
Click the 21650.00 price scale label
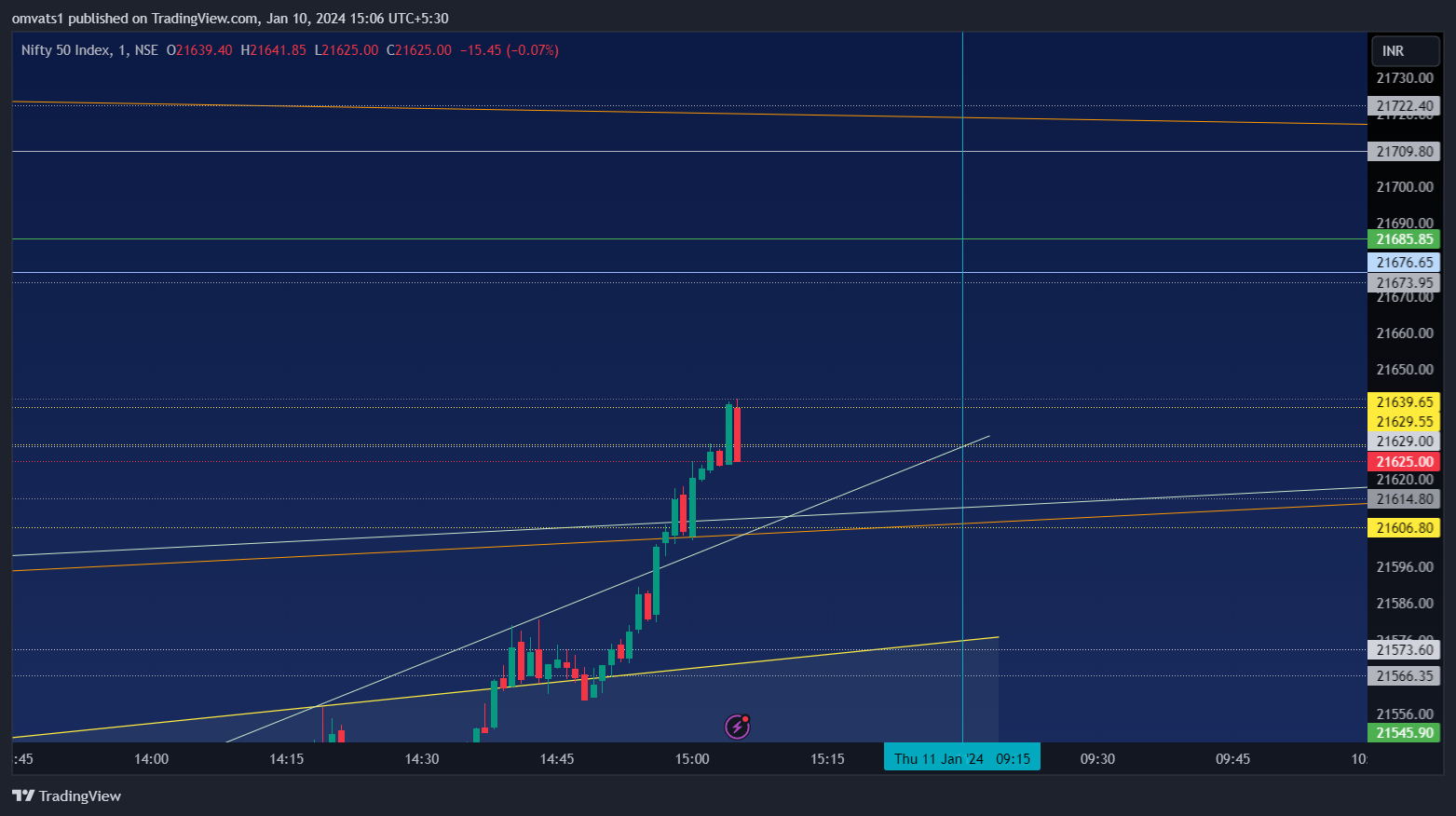tap(1405, 370)
